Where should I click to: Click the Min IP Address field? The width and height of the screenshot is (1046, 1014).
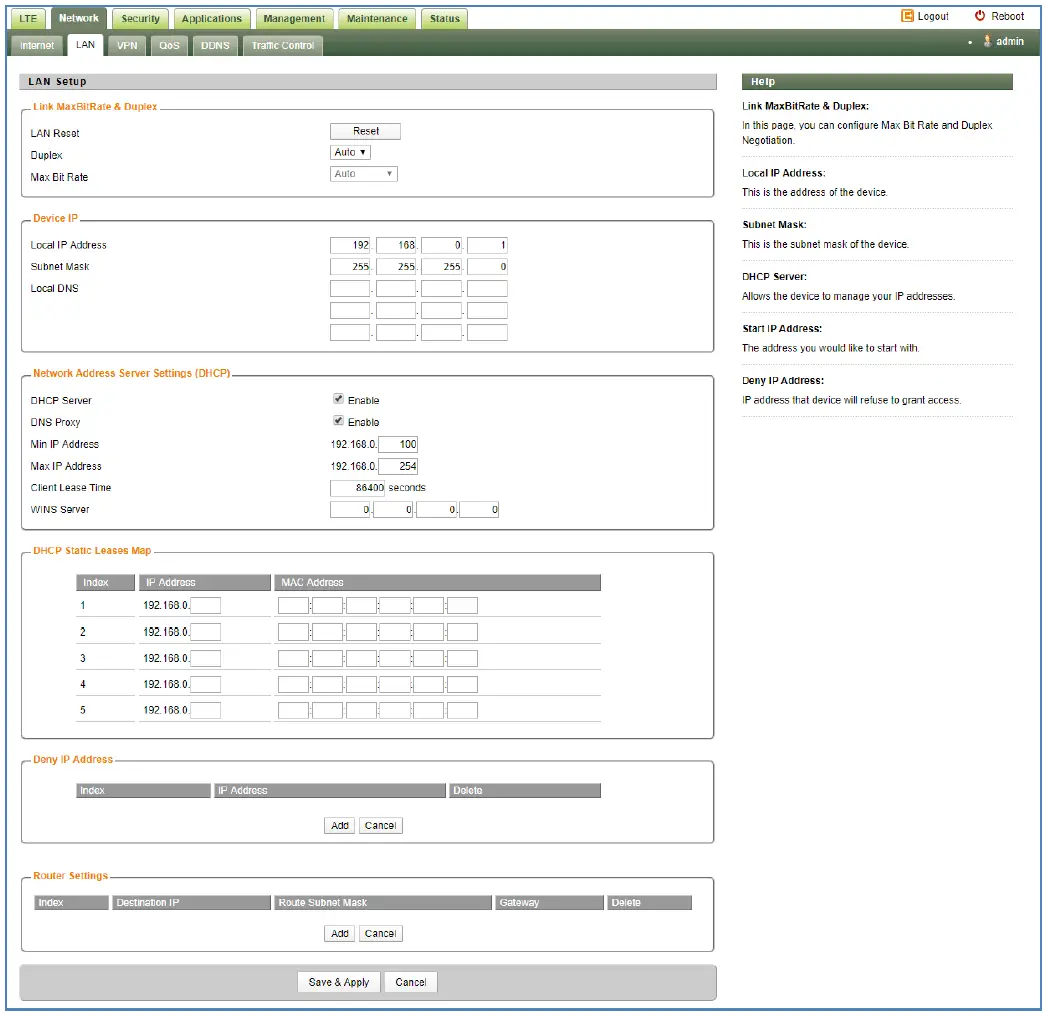pyautogui.click(x=398, y=444)
